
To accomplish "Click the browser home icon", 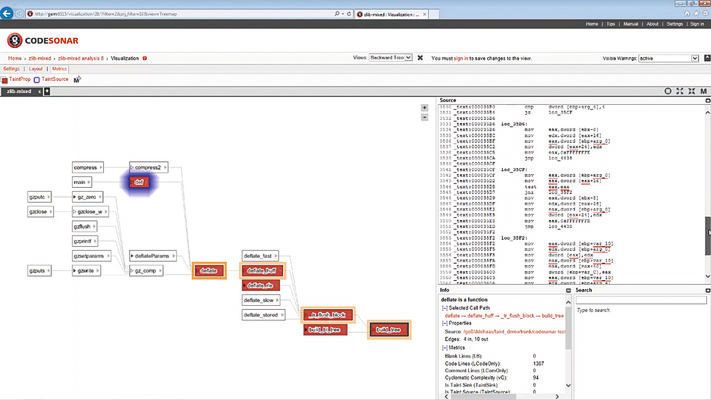I will pyautogui.click(x=687, y=14).
